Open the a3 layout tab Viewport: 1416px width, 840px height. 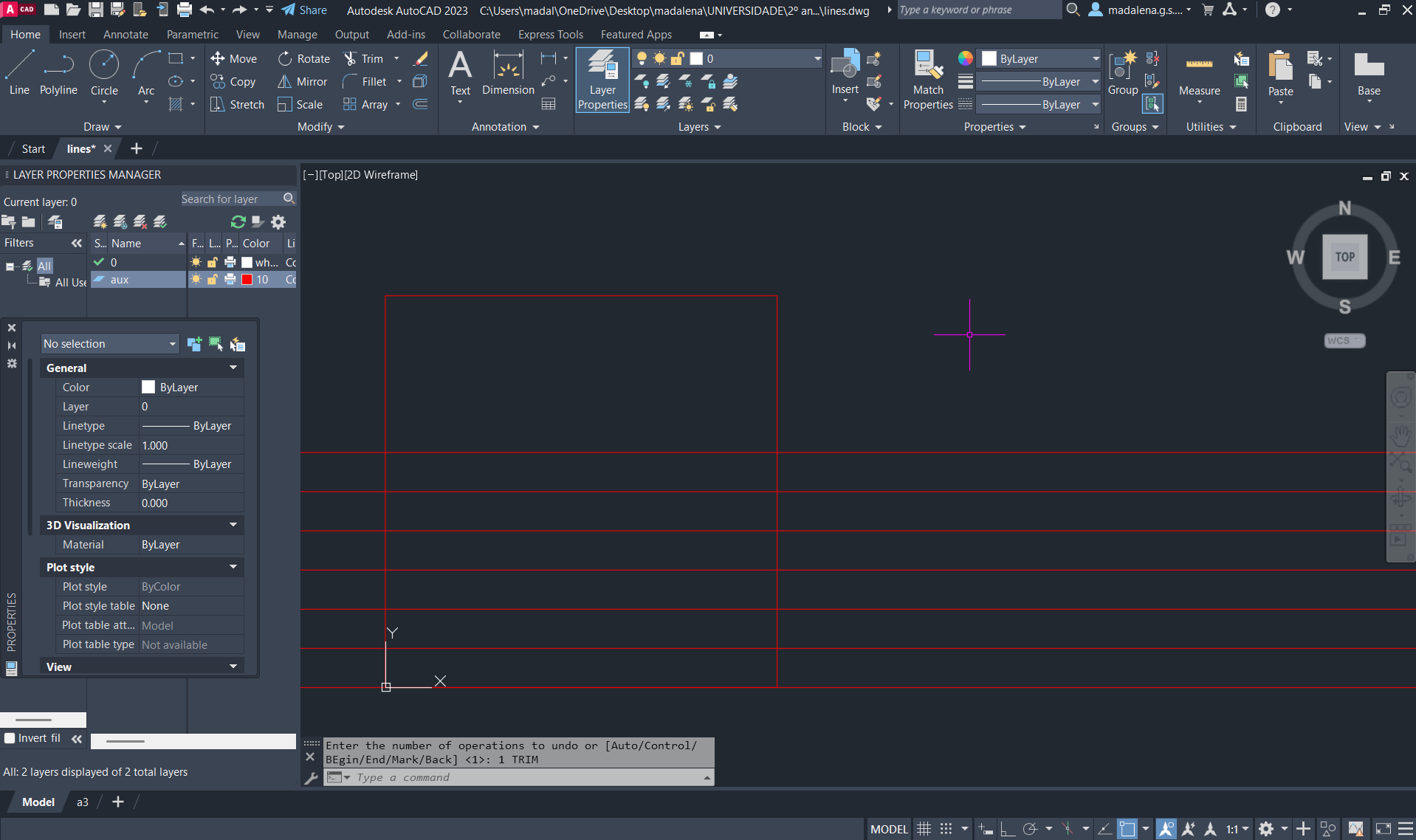[x=83, y=802]
